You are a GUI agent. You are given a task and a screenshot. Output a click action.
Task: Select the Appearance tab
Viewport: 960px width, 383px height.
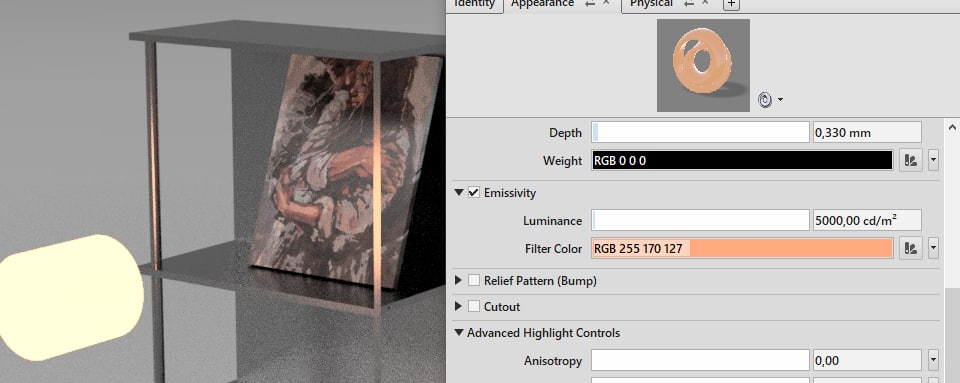pos(542,4)
